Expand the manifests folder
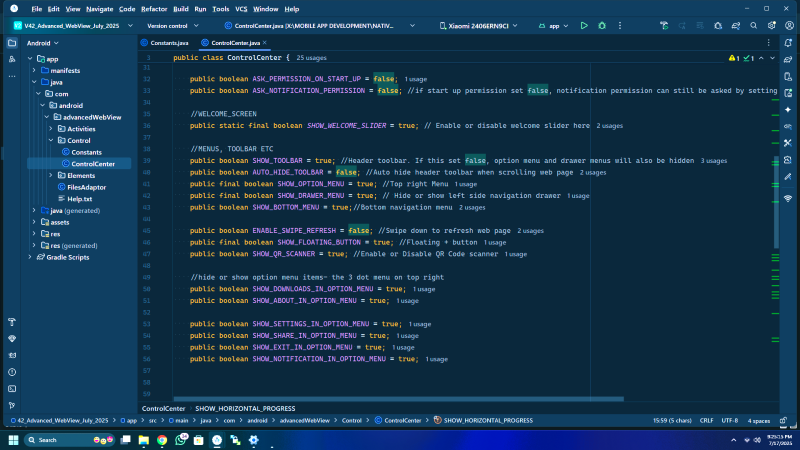The width and height of the screenshot is (800, 450). 34,70
